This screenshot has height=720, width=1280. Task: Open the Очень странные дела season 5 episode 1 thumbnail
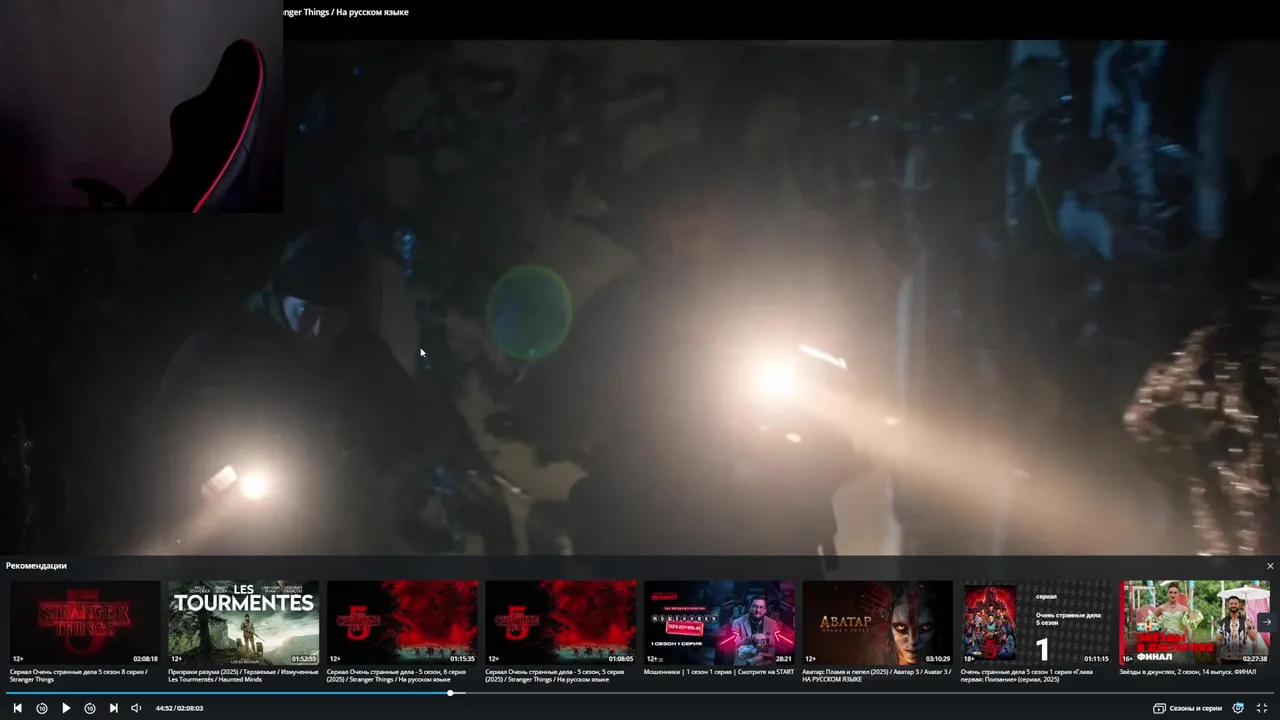click(x=1036, y=622)
